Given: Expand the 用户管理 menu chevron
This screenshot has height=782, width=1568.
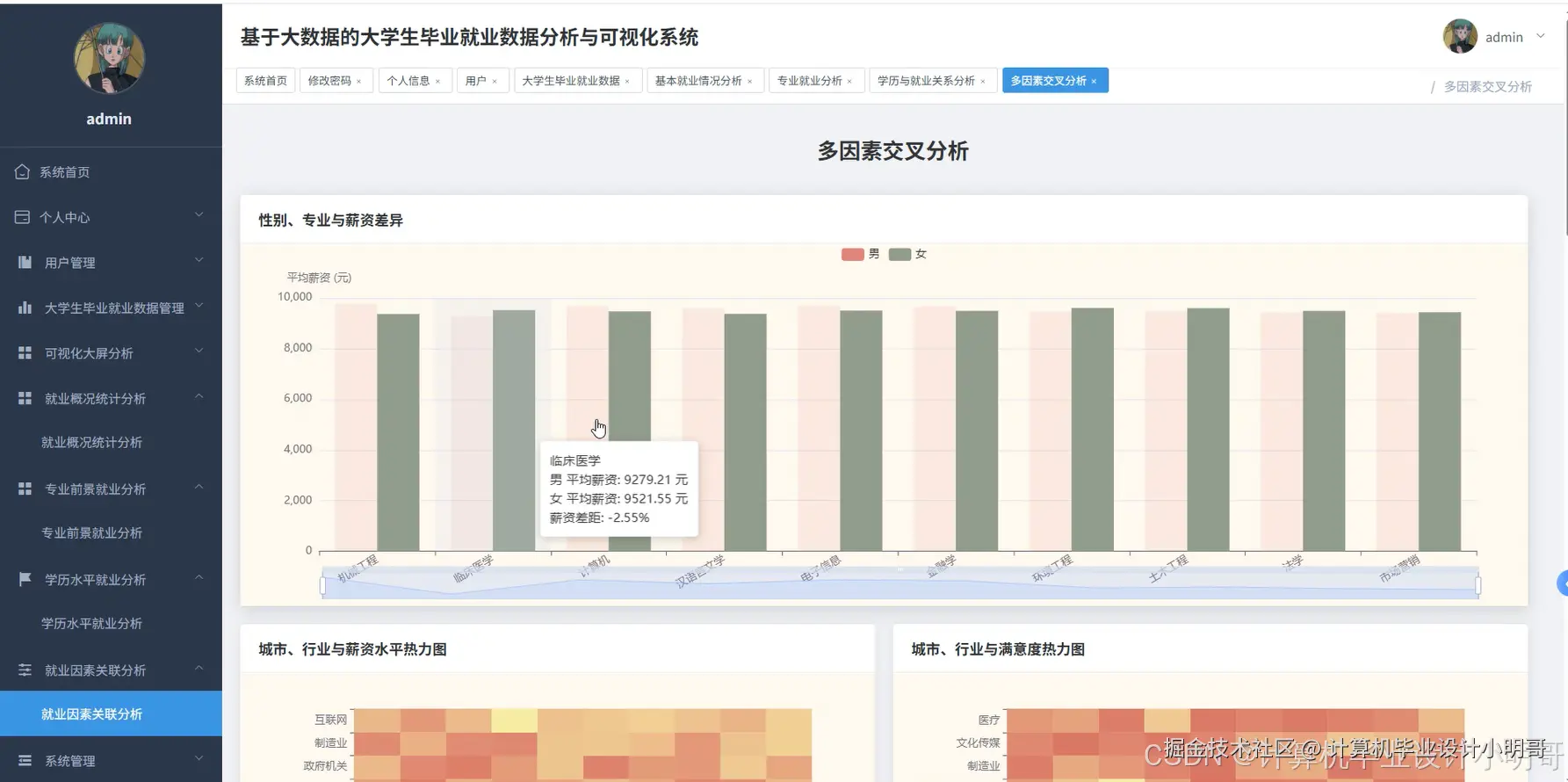Looking at the screenshot, I should click(199, 260).
